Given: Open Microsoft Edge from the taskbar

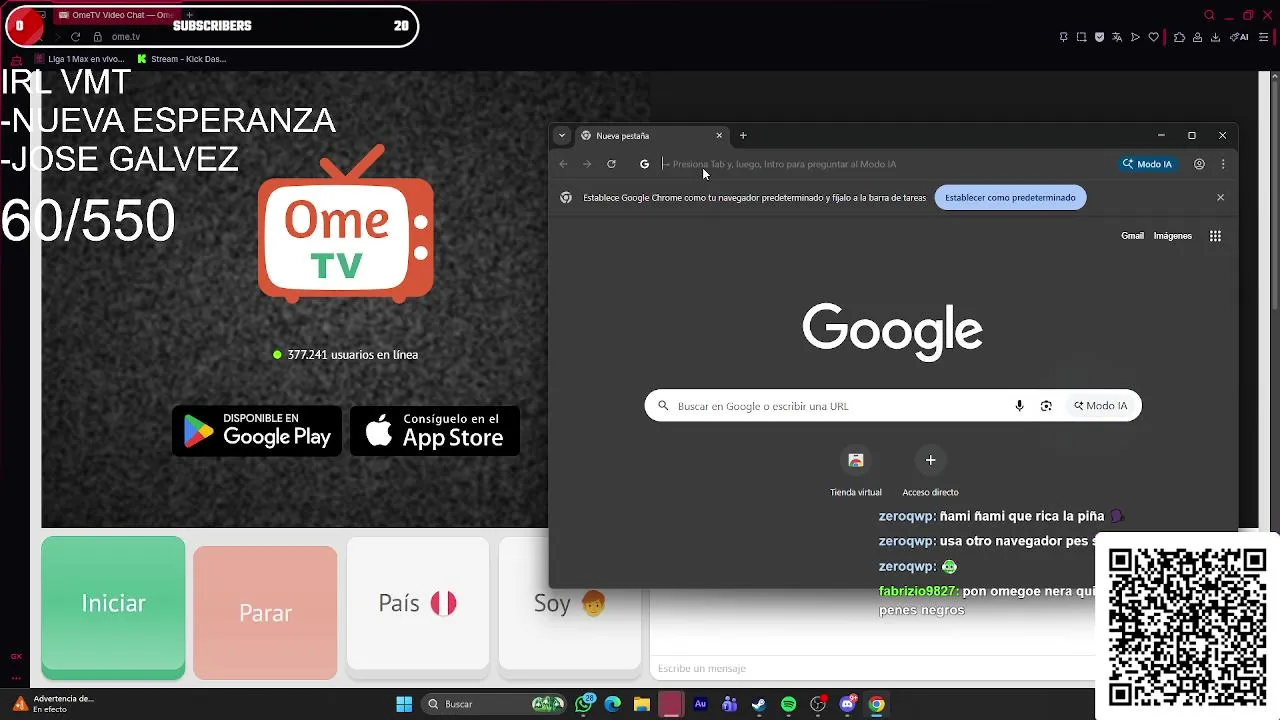Looking at the screenshot, I should pyautogui.click(x=613, y=704).
